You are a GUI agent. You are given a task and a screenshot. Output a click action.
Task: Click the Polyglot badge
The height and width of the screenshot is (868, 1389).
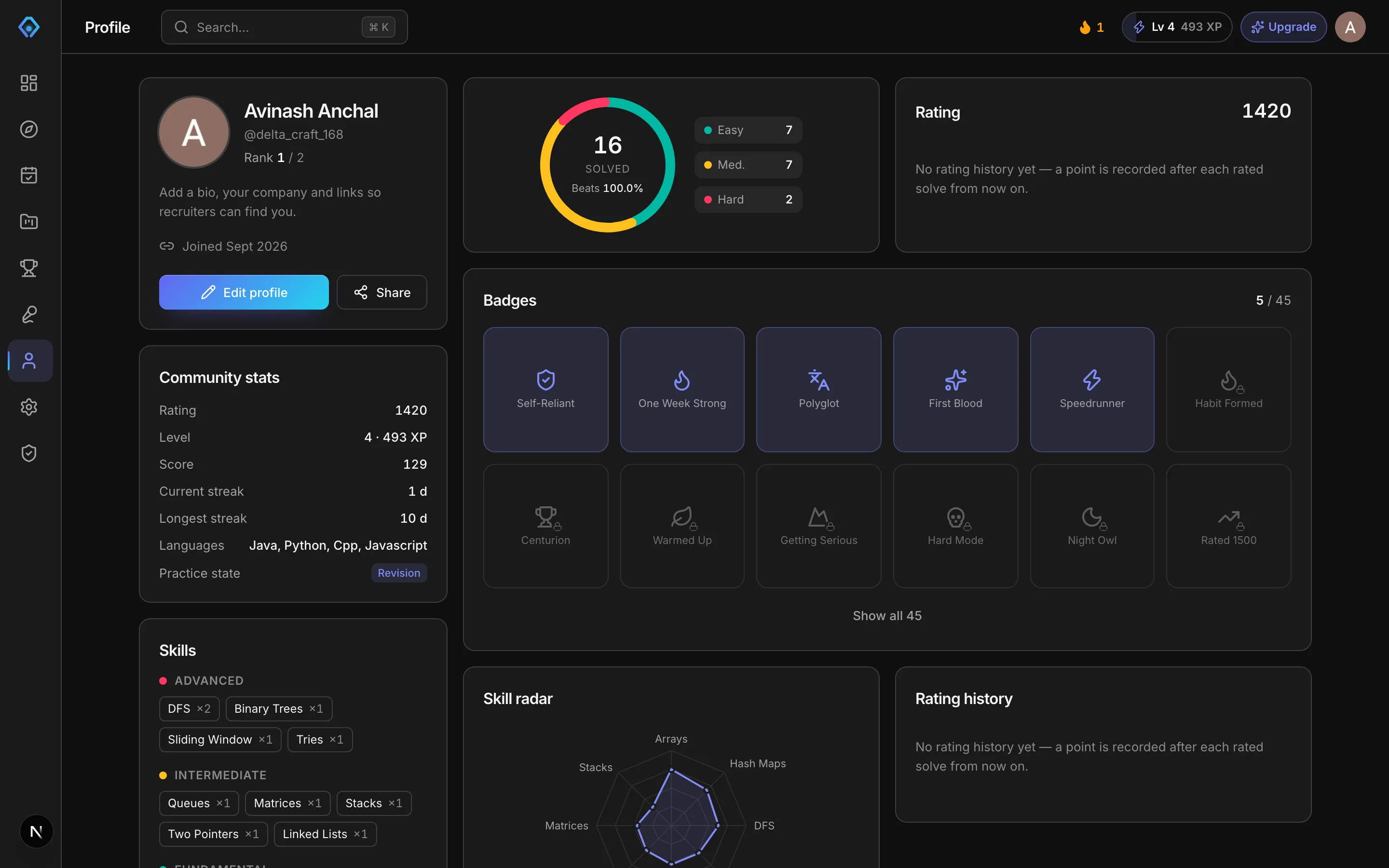[818, 389]
